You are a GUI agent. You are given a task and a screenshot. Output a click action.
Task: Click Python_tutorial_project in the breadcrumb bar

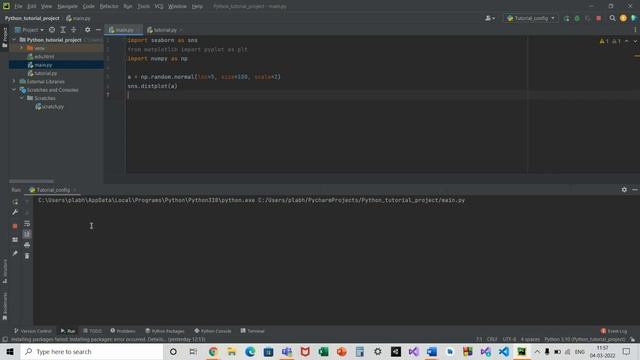[x=32, y=18]
